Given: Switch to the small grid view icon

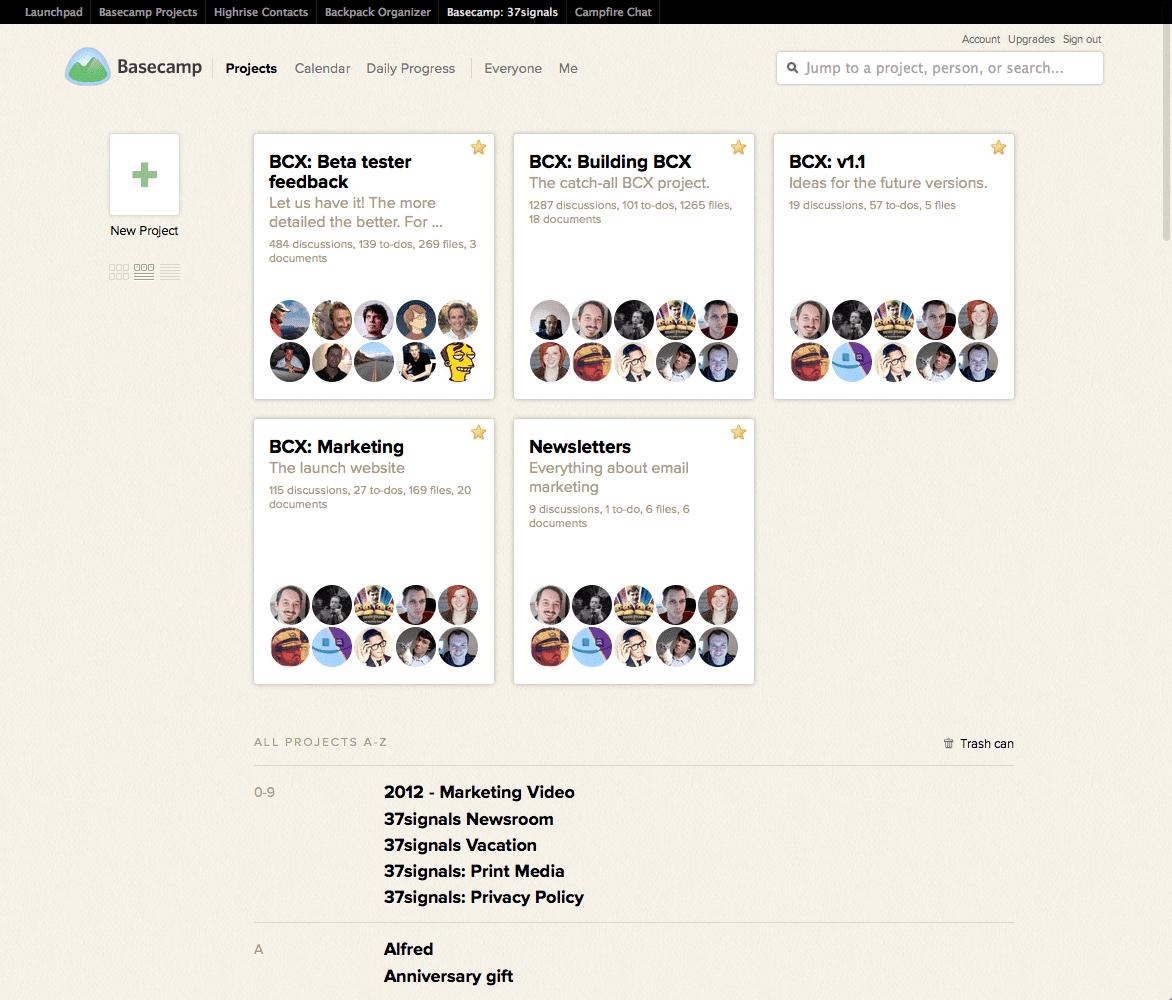Looking at the screenshot, I should [x=119, y=272].
